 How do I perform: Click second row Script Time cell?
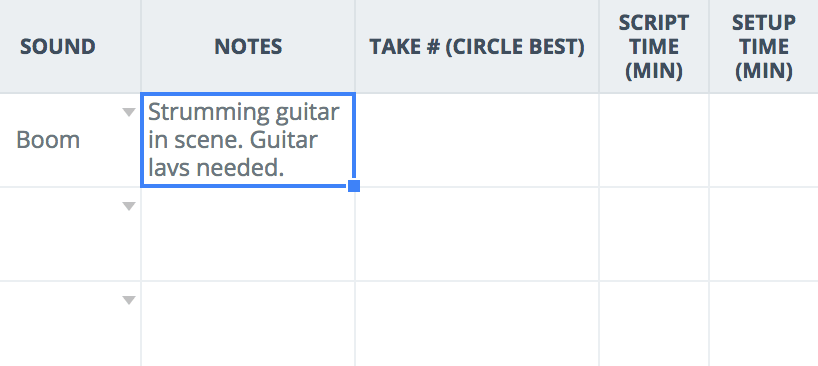[654, 234]
